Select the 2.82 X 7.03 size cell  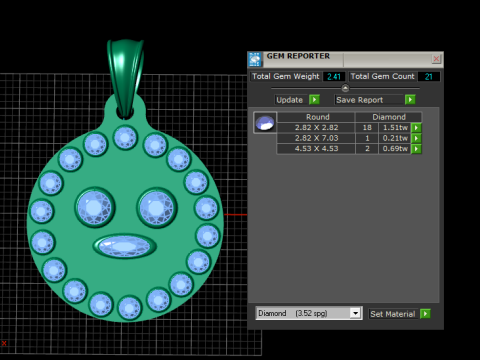coord(316,138)
